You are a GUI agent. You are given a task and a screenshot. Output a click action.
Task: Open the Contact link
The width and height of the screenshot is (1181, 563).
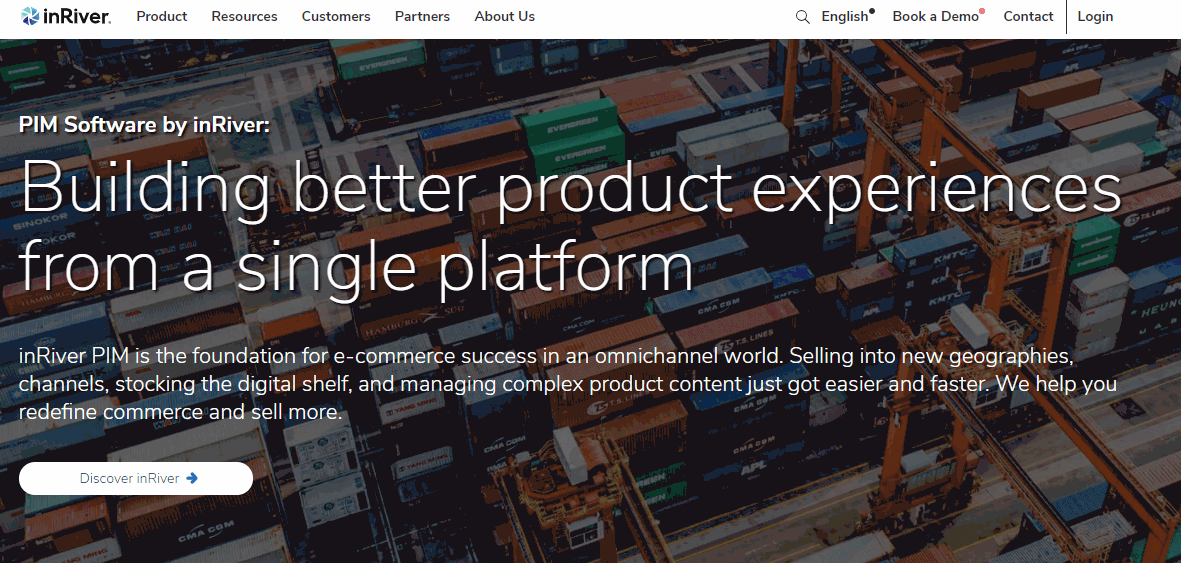[1028, 17]
